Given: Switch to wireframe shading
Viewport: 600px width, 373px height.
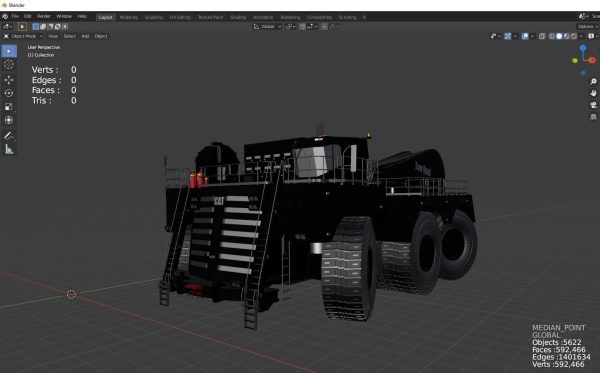Looking at the screenshot, I should click(552, 36).
